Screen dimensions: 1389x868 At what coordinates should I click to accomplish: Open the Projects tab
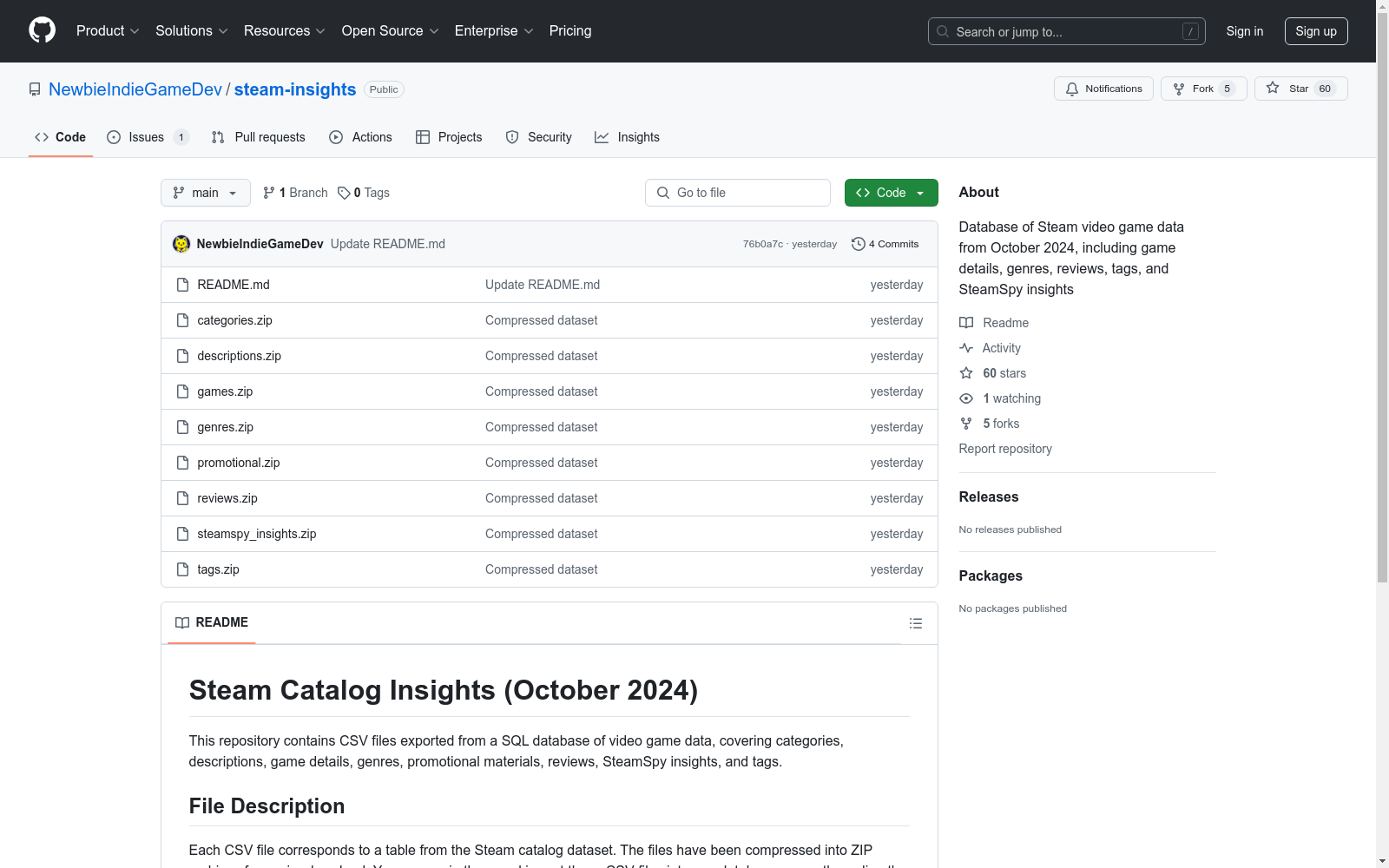[449, 137]
